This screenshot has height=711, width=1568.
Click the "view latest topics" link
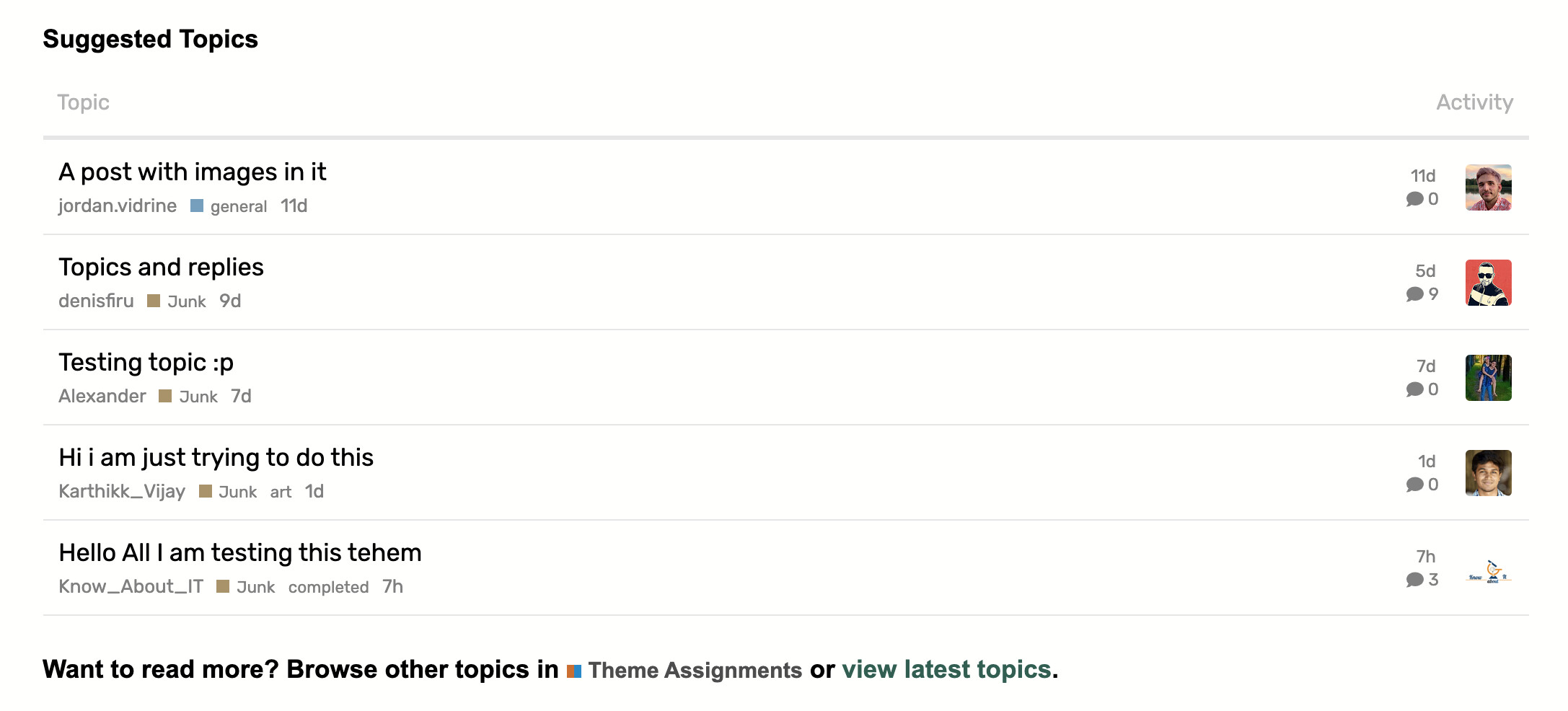[946, 670]
